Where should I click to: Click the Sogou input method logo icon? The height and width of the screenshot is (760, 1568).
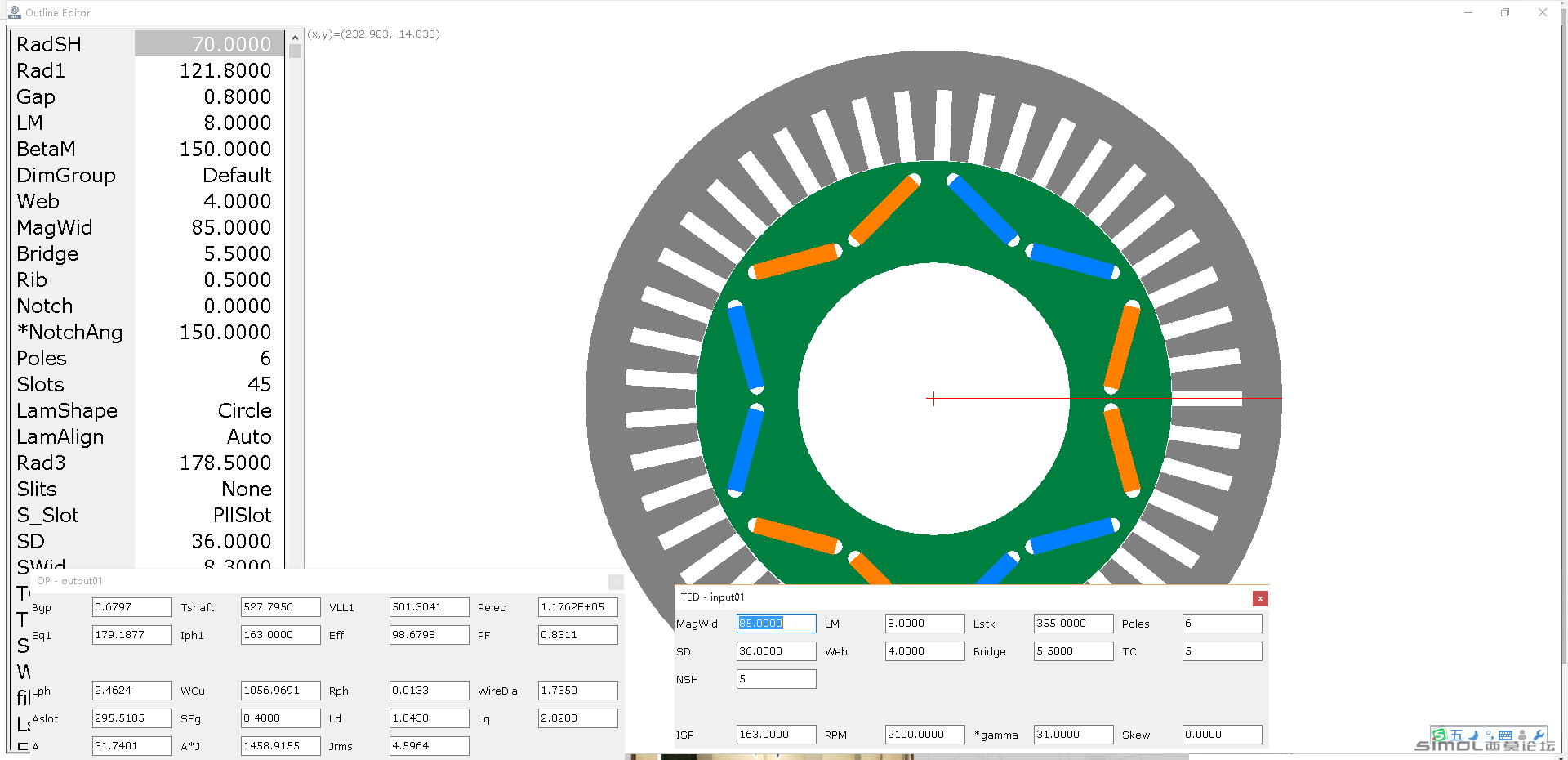[1440, 735]
